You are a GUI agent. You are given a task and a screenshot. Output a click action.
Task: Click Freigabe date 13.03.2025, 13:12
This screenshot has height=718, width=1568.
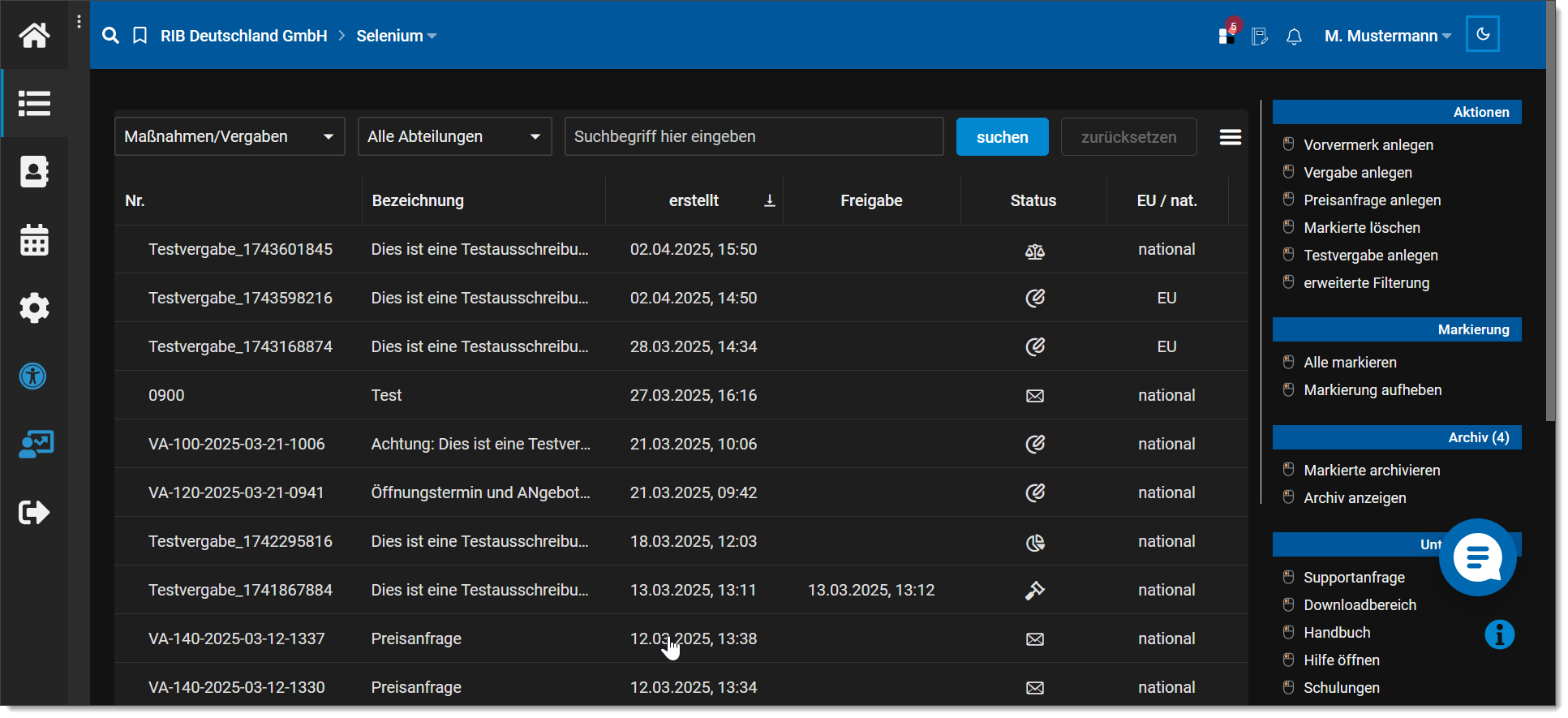point(871,590)
